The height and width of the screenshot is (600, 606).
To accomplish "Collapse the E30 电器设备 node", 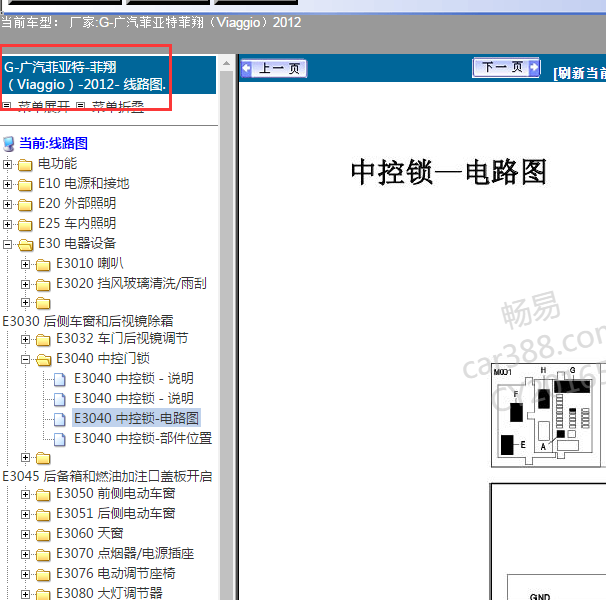I will 7,244.
